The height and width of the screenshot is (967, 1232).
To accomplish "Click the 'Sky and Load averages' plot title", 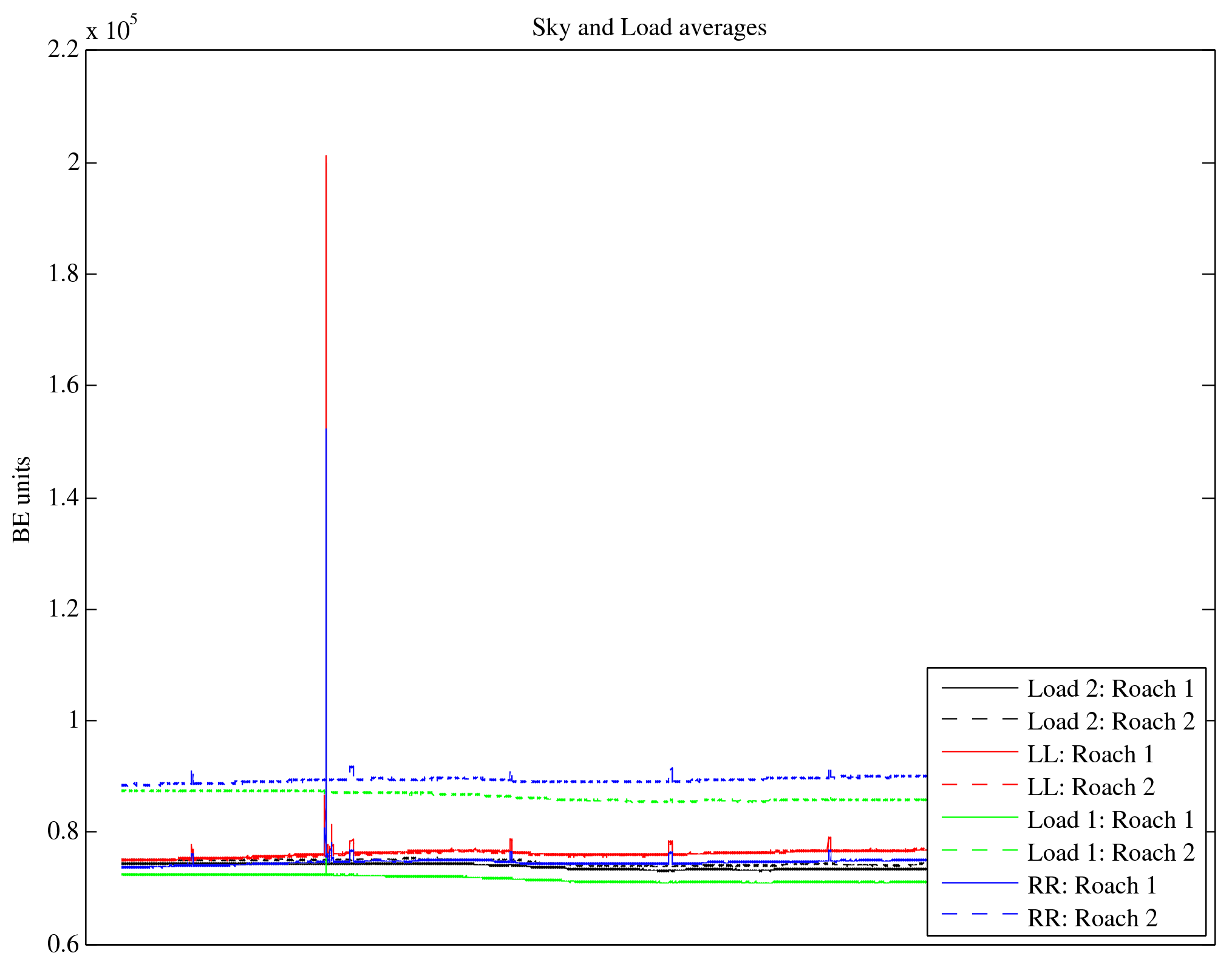I will point(649,28).
